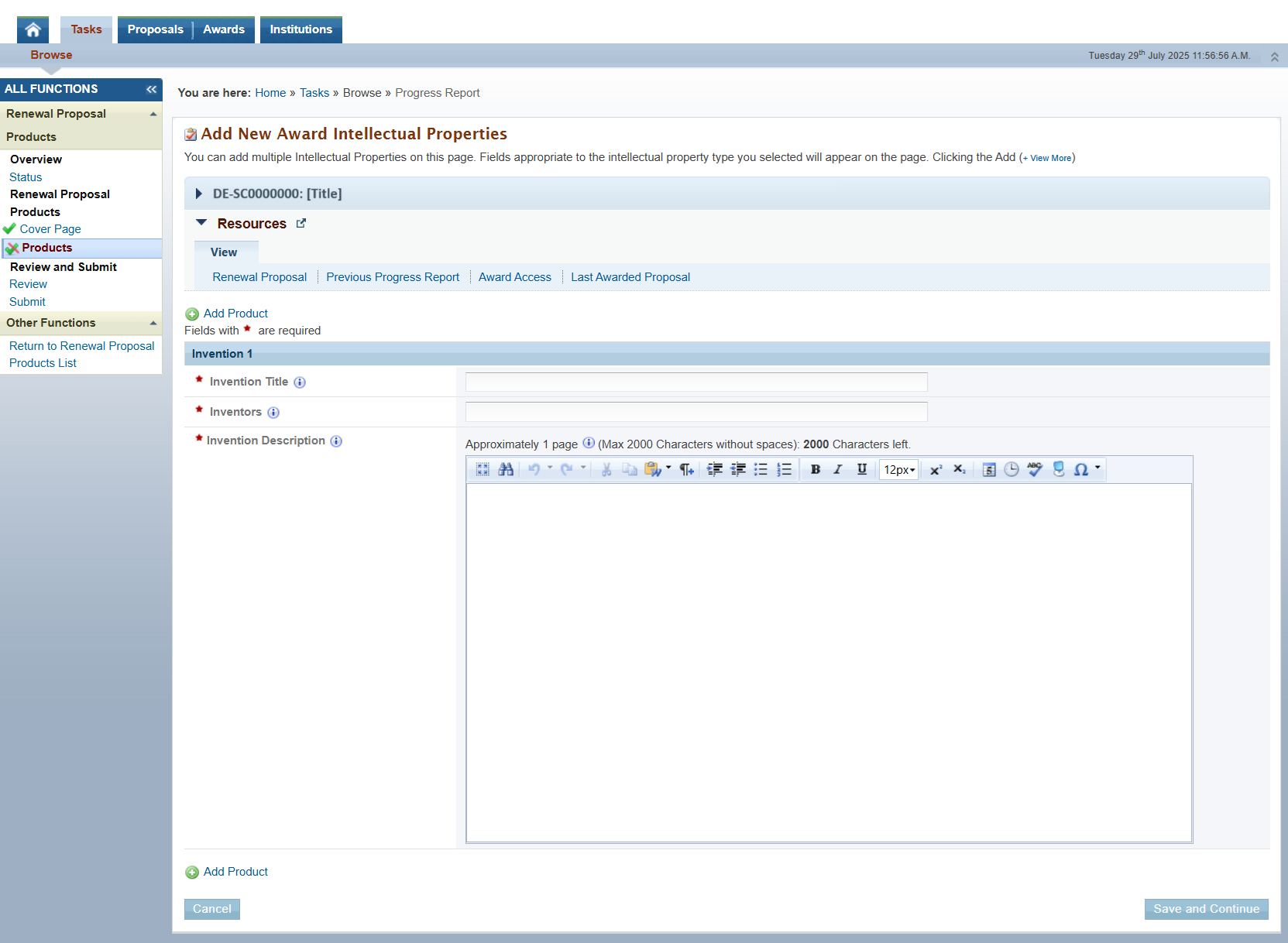The height and width of the screenshot is (943, 1288).
Task: Click the insert time clock icon
Action: tap(1012, 469)
